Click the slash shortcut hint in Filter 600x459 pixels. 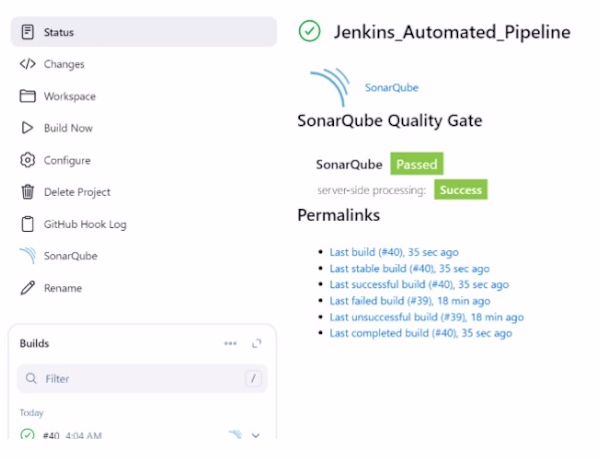(x=253, y=379)
